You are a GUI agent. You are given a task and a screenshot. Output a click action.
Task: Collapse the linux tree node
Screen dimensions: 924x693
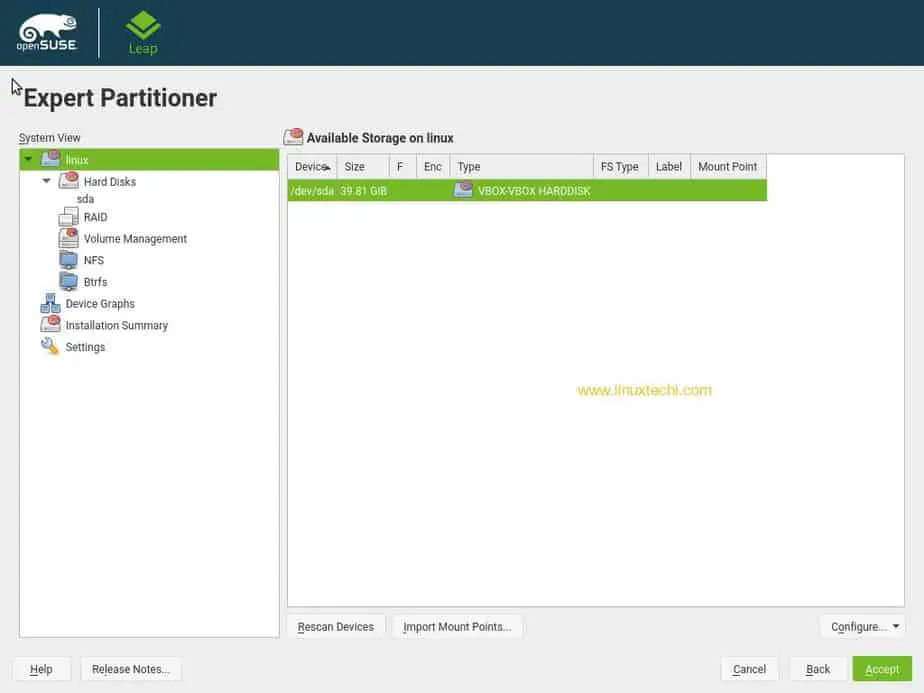click(x=28, y=159)
